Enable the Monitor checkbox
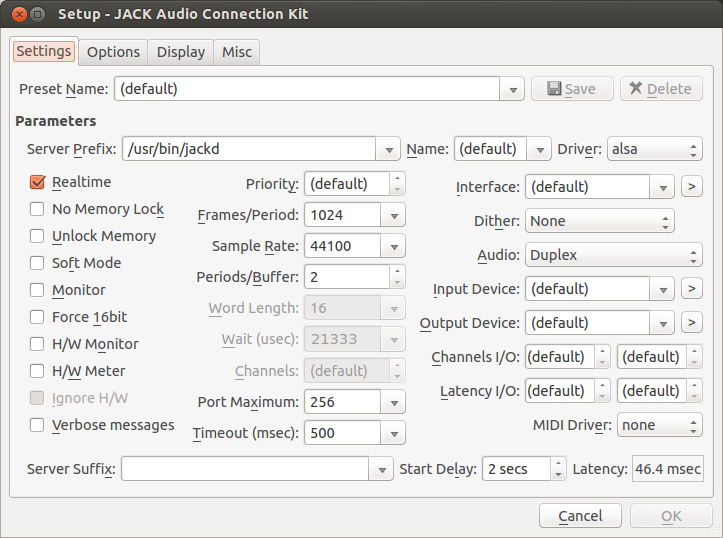Image resolution: width=723 pixels, height=538 pixels. click(37, 290)
